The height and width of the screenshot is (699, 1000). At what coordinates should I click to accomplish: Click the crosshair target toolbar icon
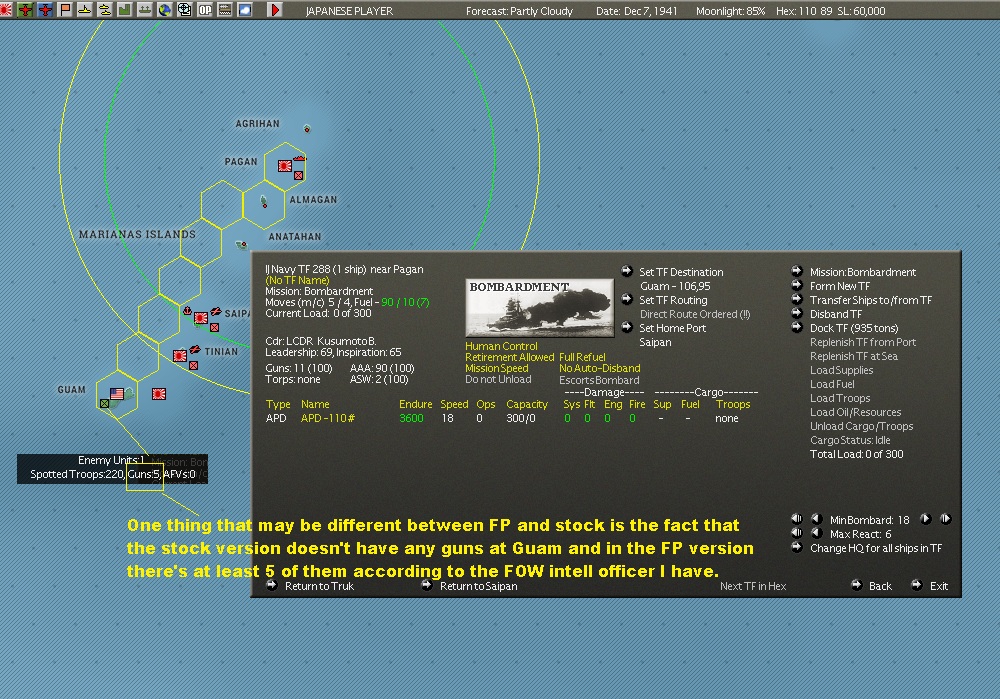click(184, 10)
